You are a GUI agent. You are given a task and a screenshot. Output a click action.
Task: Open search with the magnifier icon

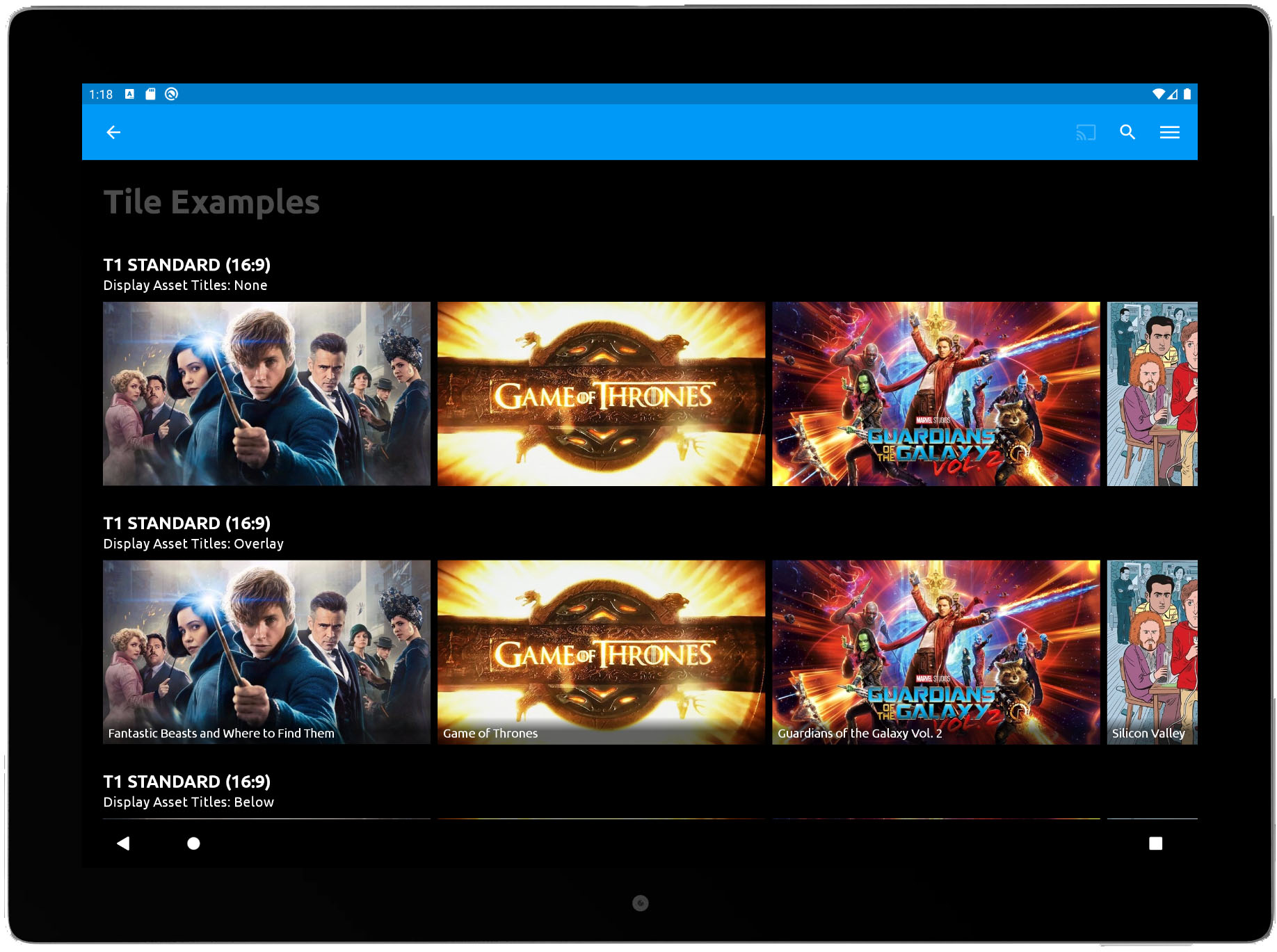[x=1127, y=132]
